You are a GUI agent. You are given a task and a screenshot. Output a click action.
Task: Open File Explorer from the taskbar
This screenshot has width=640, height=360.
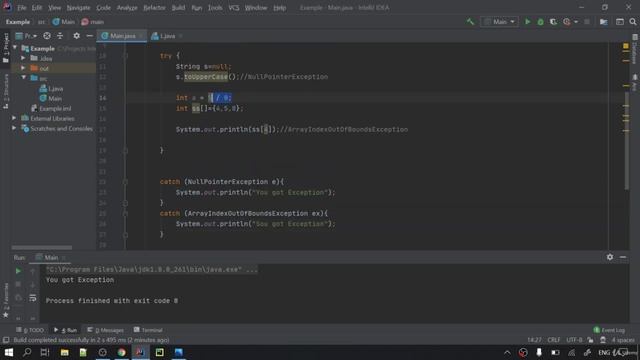click(x=64, y=352)
